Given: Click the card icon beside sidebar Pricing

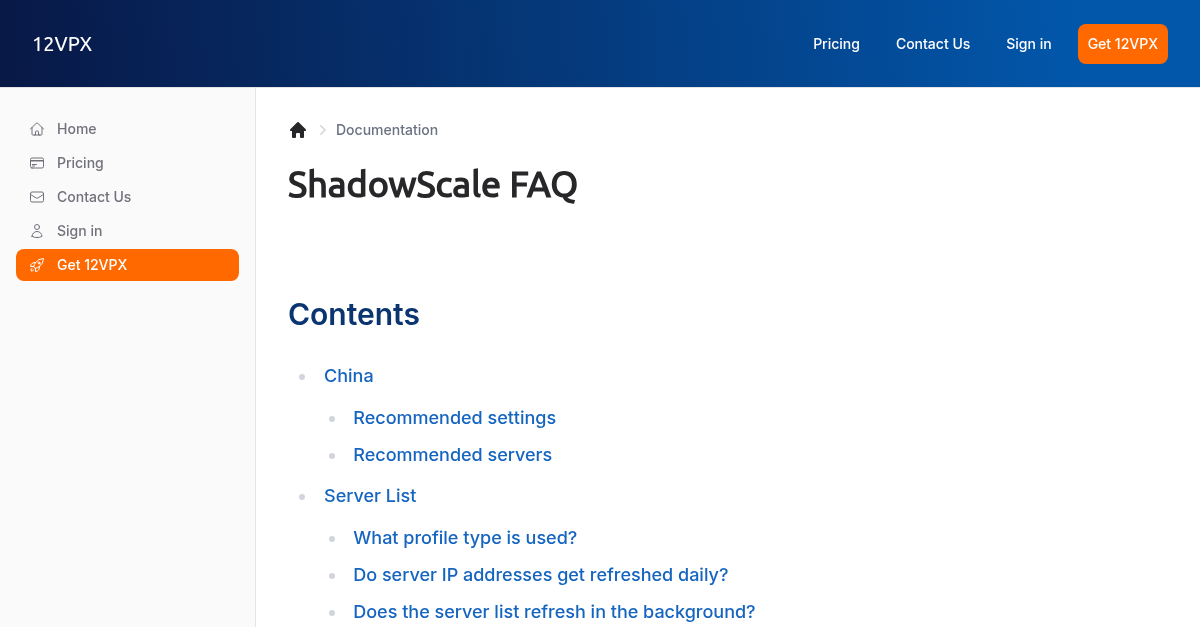Looking at the screenshot, I should [x=36, y=163].
